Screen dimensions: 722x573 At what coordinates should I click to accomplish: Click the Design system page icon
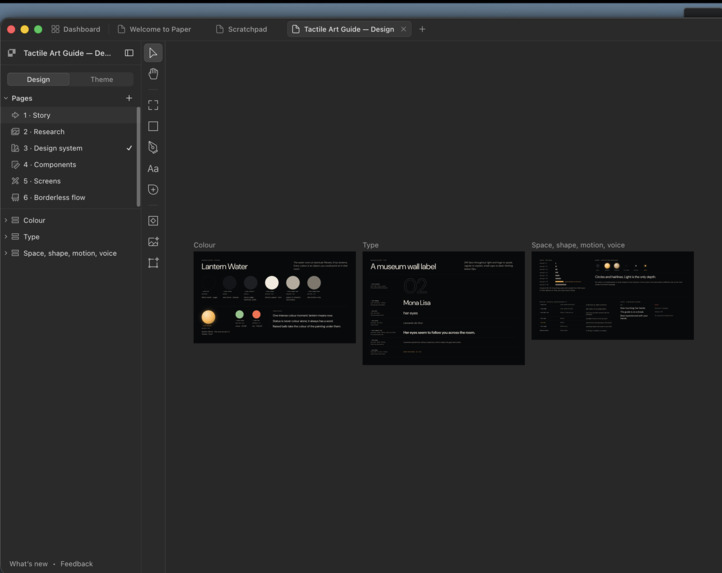point(15,148)
